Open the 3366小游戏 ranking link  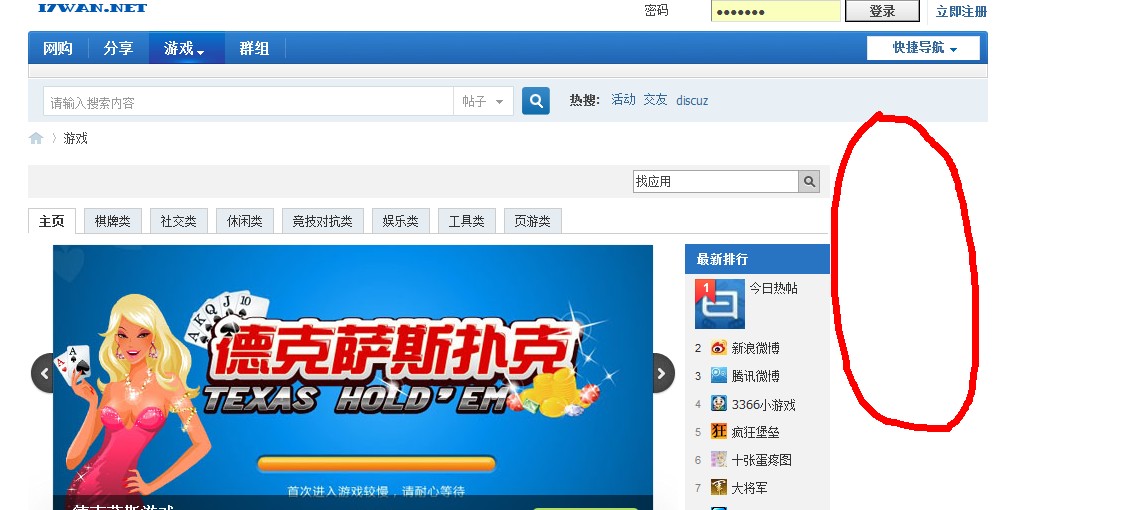pos(763,405)
